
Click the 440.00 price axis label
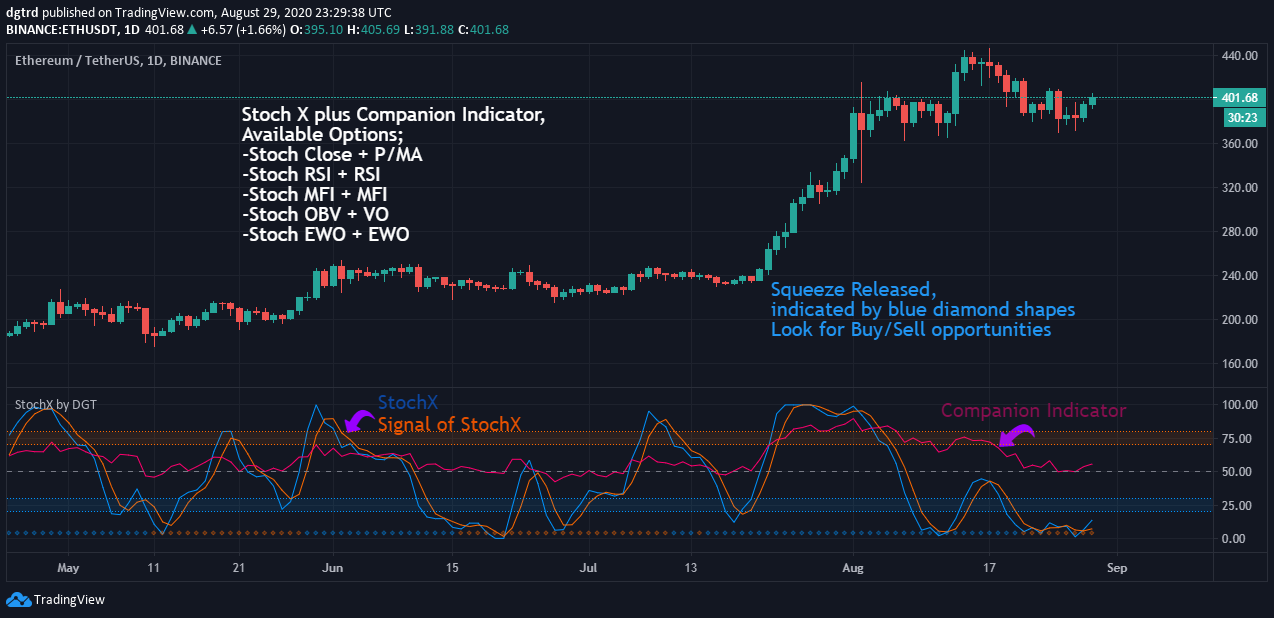1239,56
